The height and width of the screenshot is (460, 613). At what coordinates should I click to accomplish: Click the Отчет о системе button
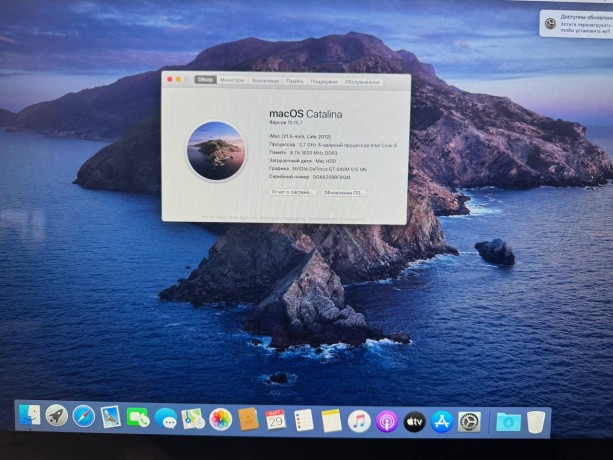(x=293, y=192)
